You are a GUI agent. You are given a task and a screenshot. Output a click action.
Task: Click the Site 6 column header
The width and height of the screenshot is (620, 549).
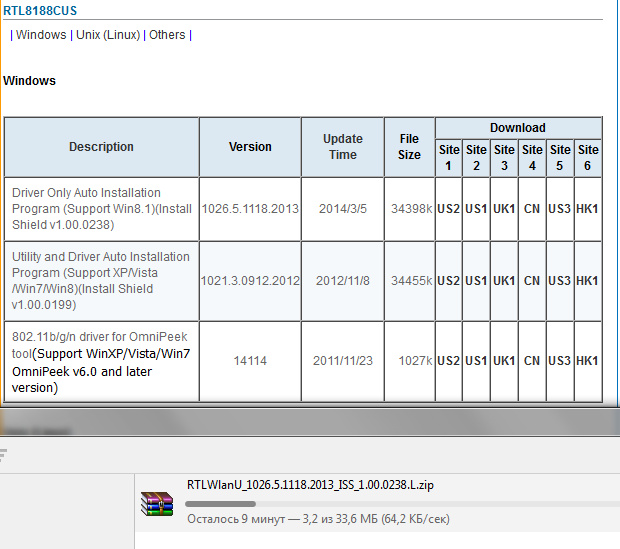click(588, 157)
